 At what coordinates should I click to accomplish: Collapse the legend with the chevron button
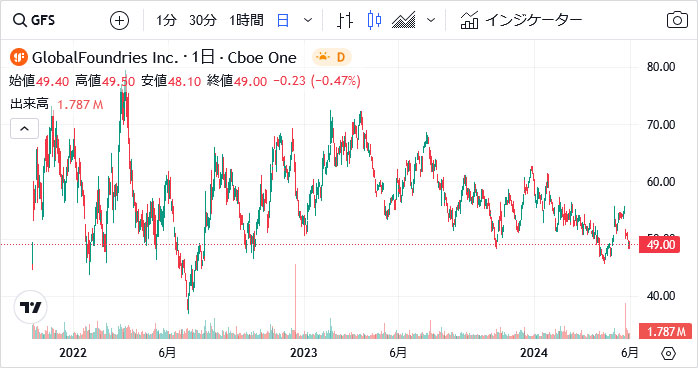24,129
